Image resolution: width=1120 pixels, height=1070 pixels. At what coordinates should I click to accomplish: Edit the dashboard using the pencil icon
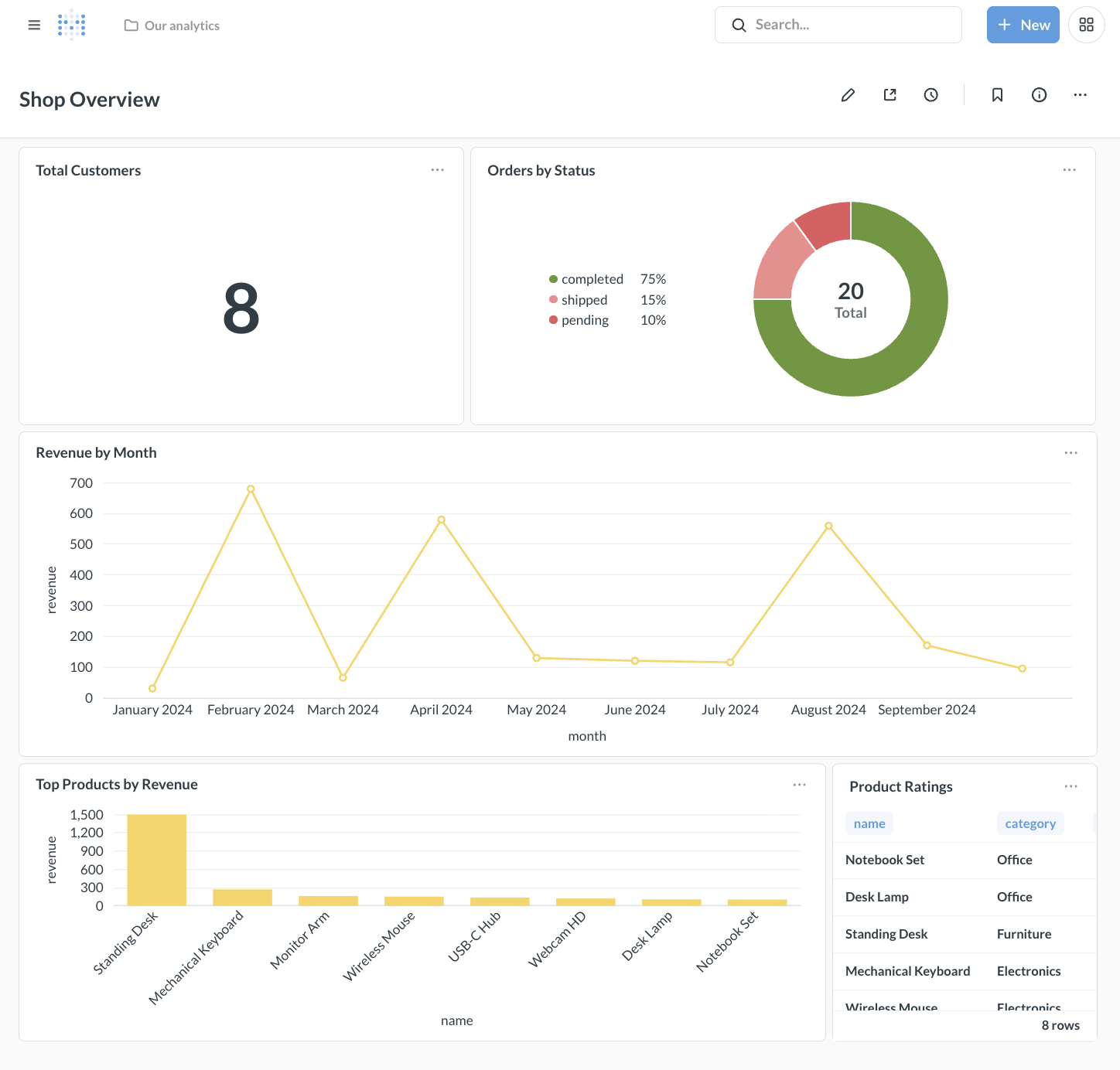coord(848,94)
